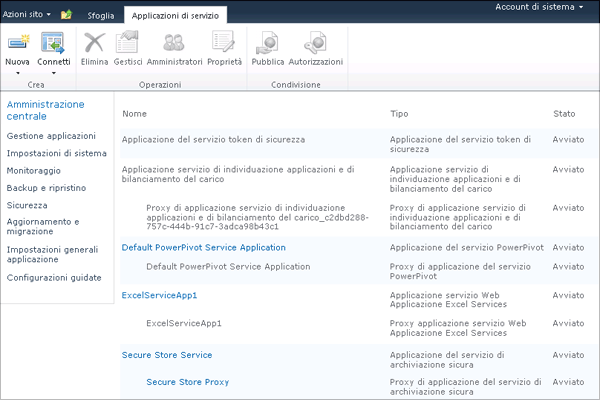Click the navigate up folder icon
Viewport: 600px width, 400px height.
(66, 15)
